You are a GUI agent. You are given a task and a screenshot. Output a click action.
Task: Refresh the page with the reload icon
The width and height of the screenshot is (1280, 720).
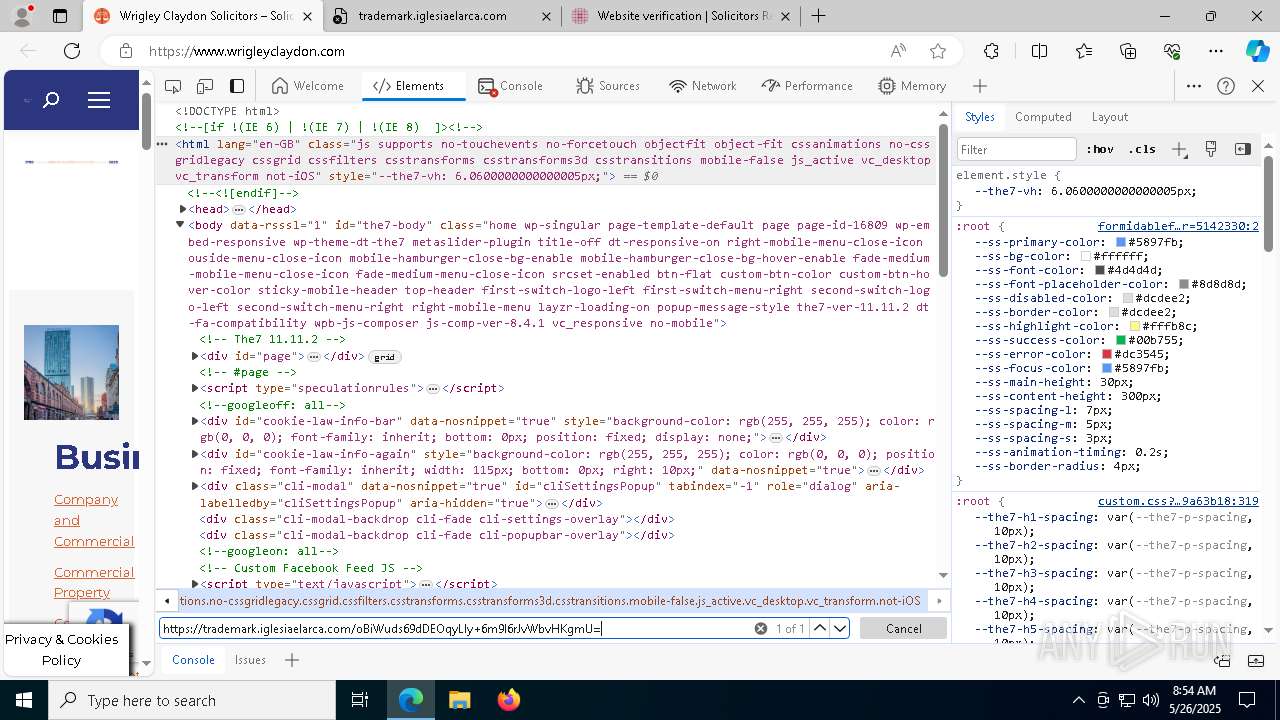tap(72, 51)
